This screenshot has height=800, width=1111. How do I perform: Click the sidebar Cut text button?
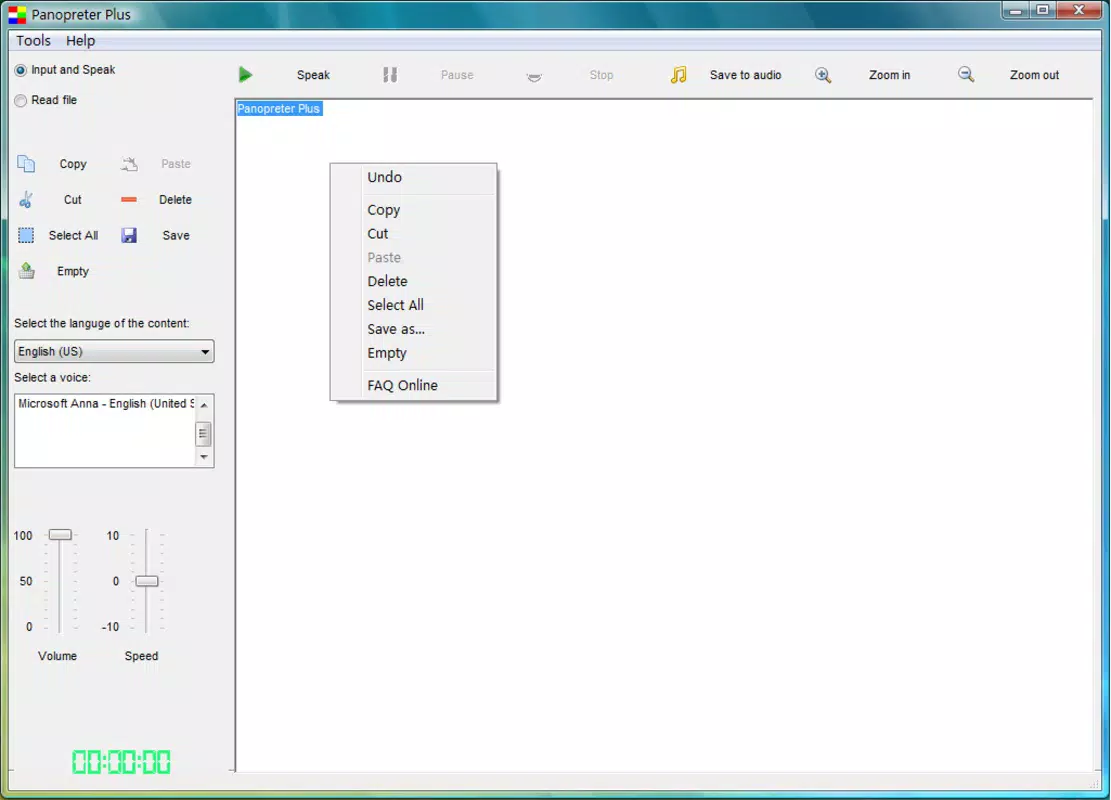(x=73, y=200)
